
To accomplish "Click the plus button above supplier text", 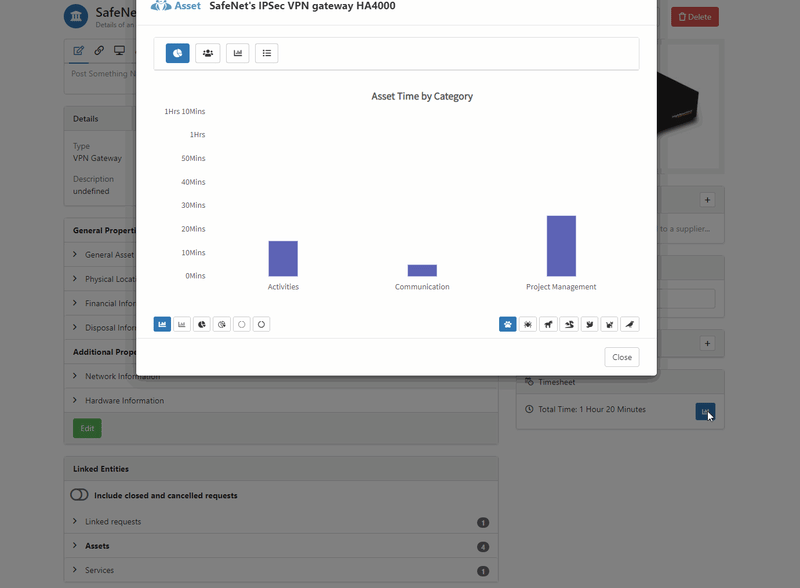I will point(707,200).
